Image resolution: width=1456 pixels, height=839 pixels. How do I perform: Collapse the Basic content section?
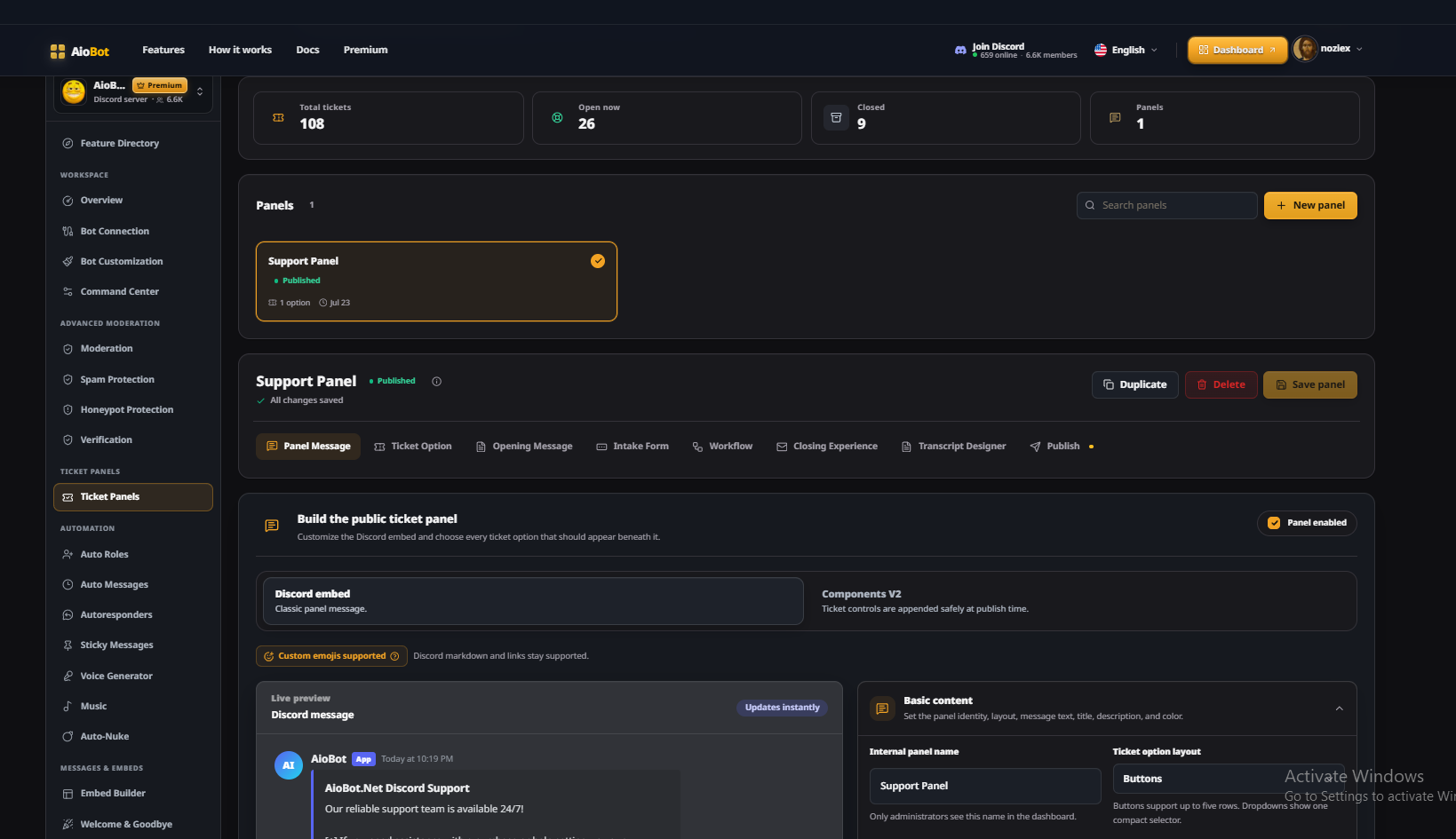pyautogui.click(x=1339, y=708)
